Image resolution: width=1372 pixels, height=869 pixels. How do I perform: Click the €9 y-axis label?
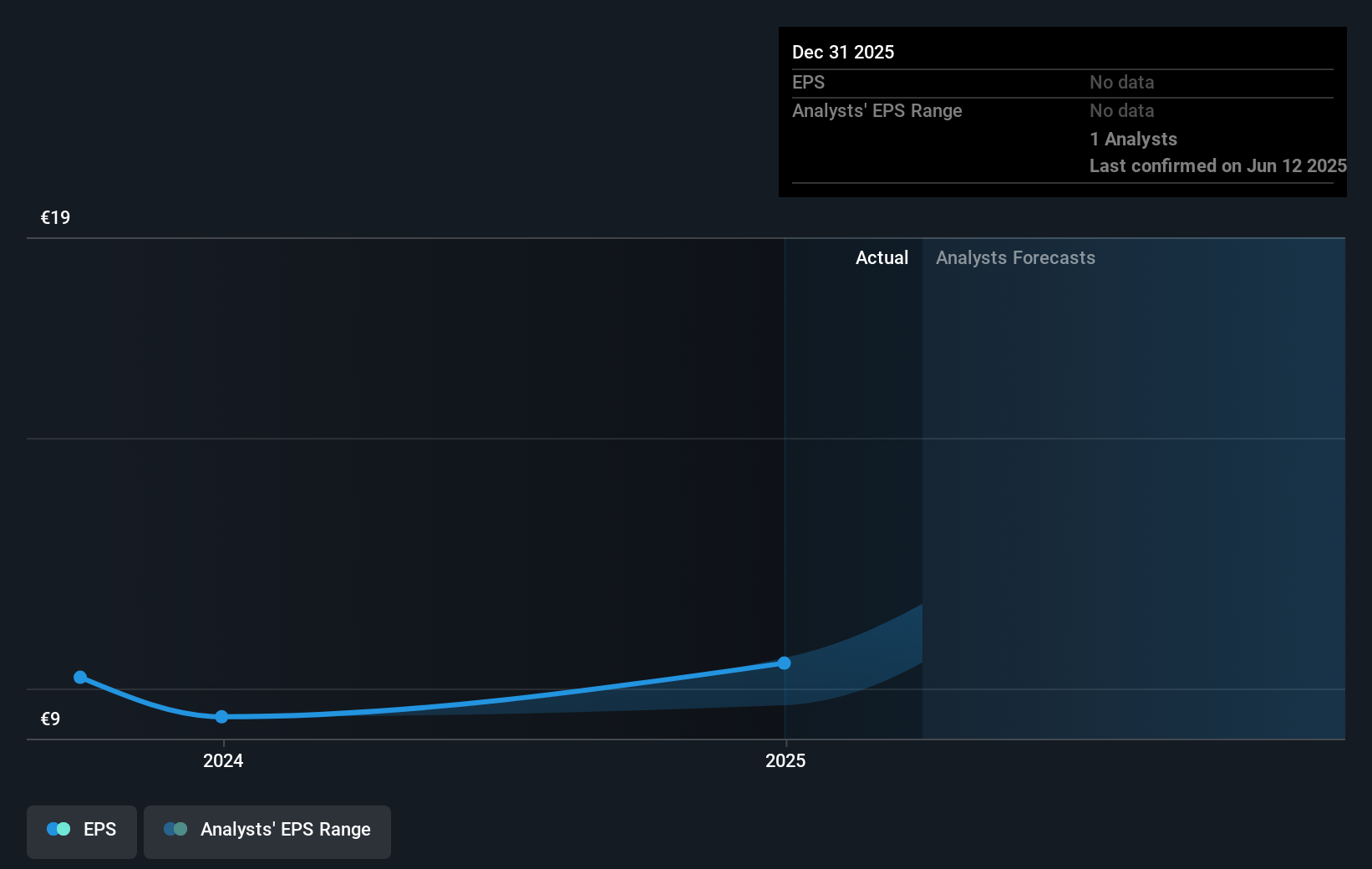click(50, 719)
